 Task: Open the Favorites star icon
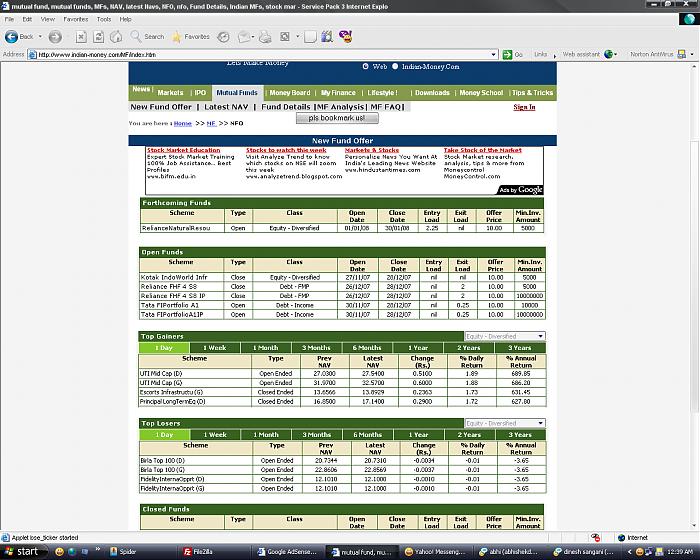pos(177,37)
